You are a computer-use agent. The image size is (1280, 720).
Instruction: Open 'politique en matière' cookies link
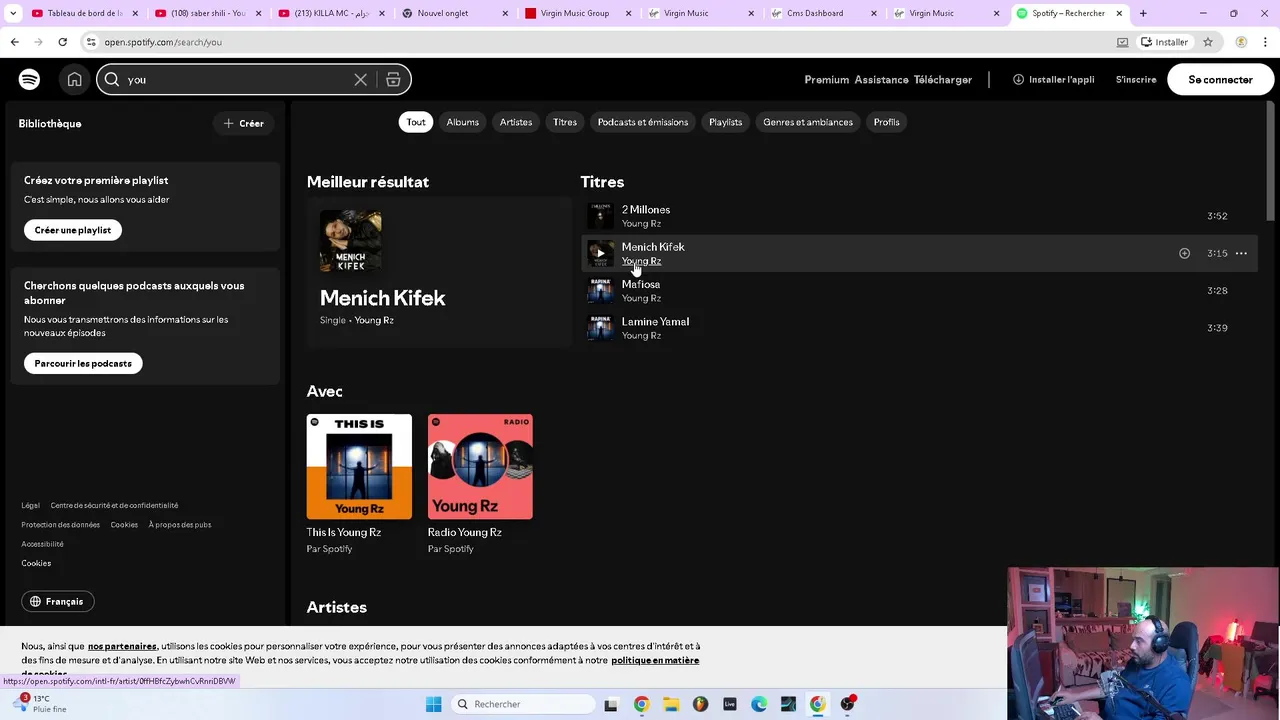(x=655, y=660)
